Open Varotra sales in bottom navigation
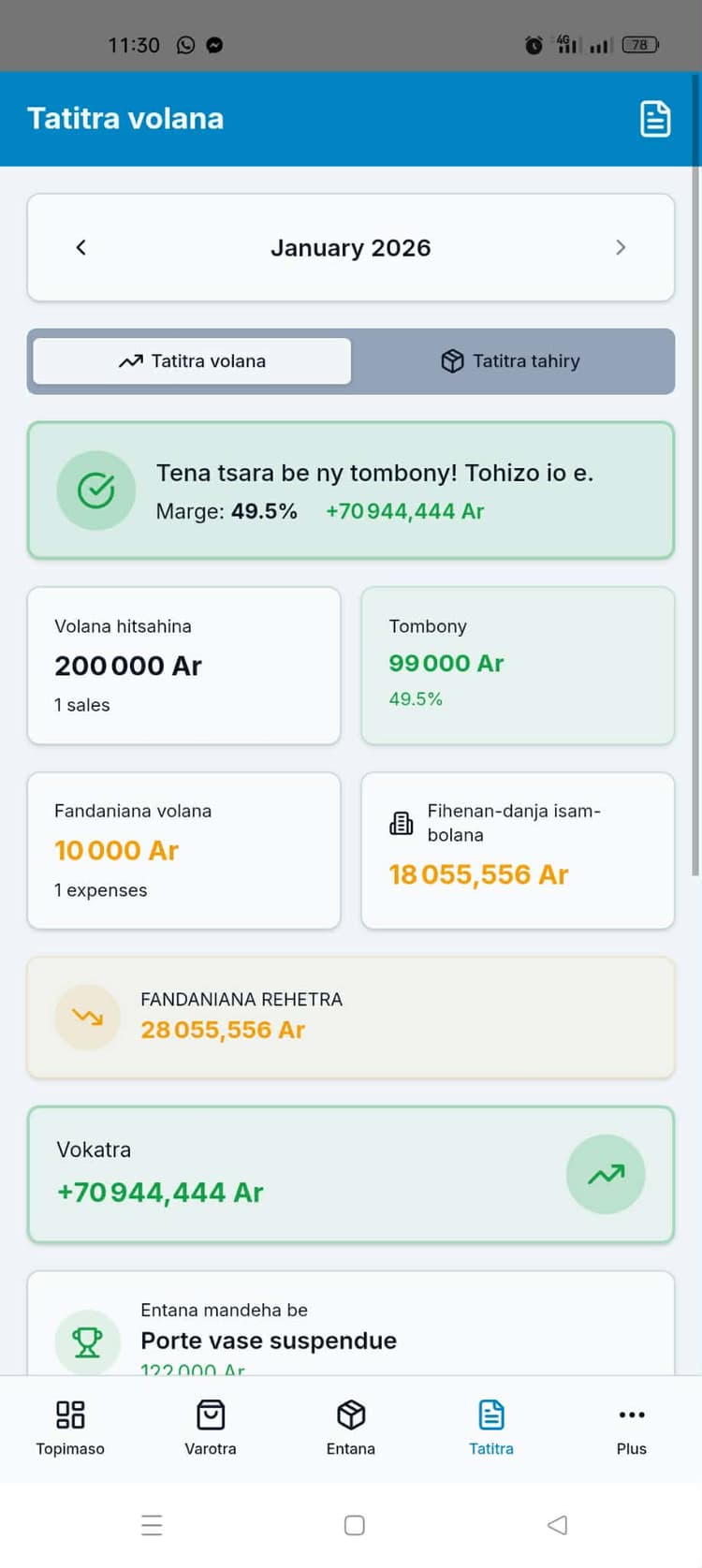702x1568 pixels. tap(211, 1428)
